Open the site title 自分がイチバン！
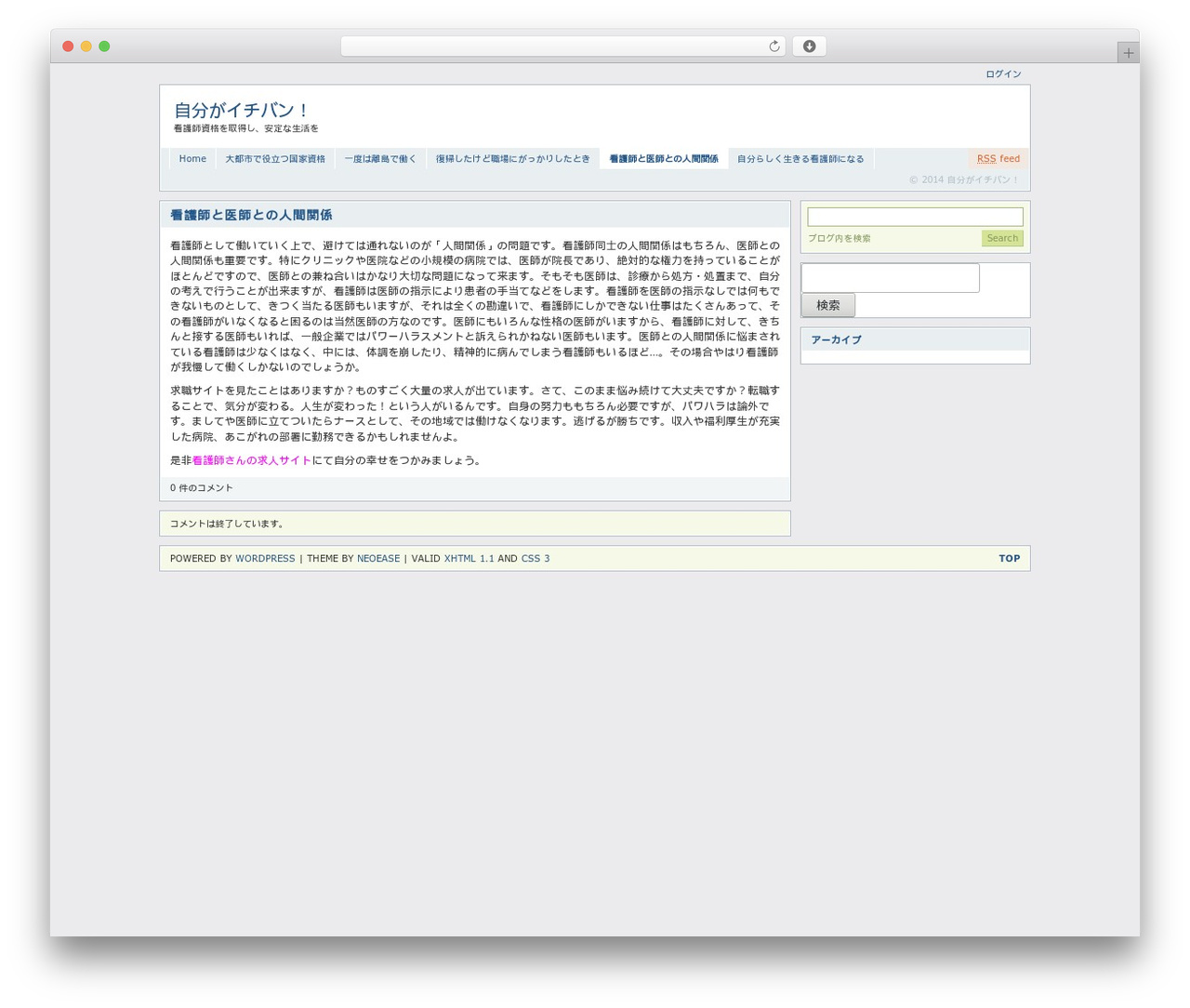The width and height of the screenshot is (1190, 1008). tap(242, 110)
